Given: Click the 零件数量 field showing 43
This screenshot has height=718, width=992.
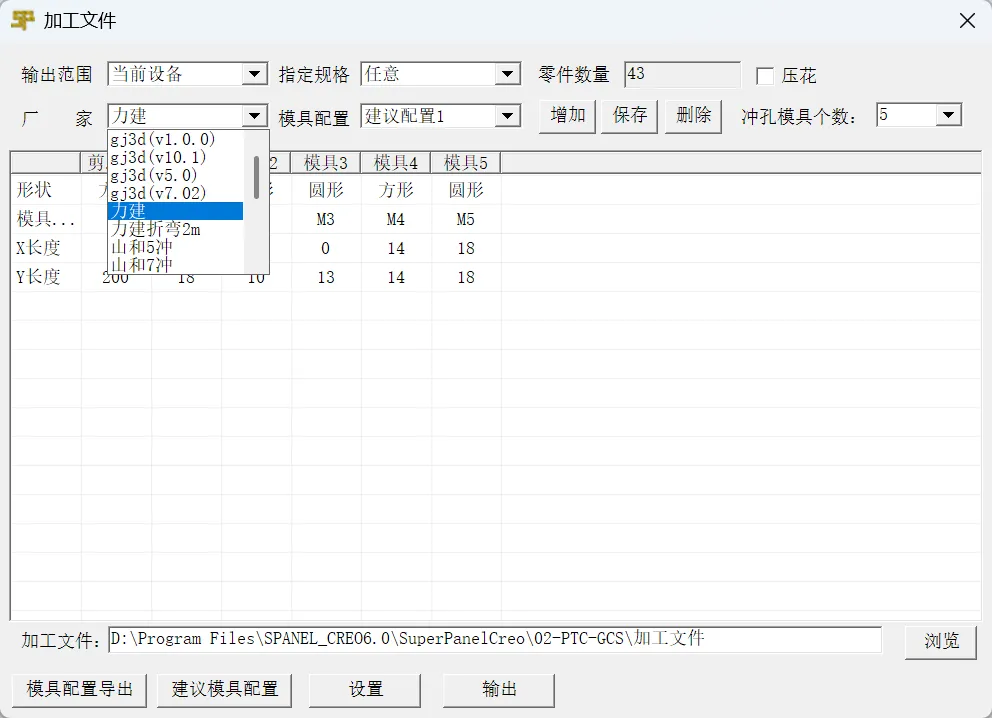Looking at the screenshot, I should click(x=682, y=74).
